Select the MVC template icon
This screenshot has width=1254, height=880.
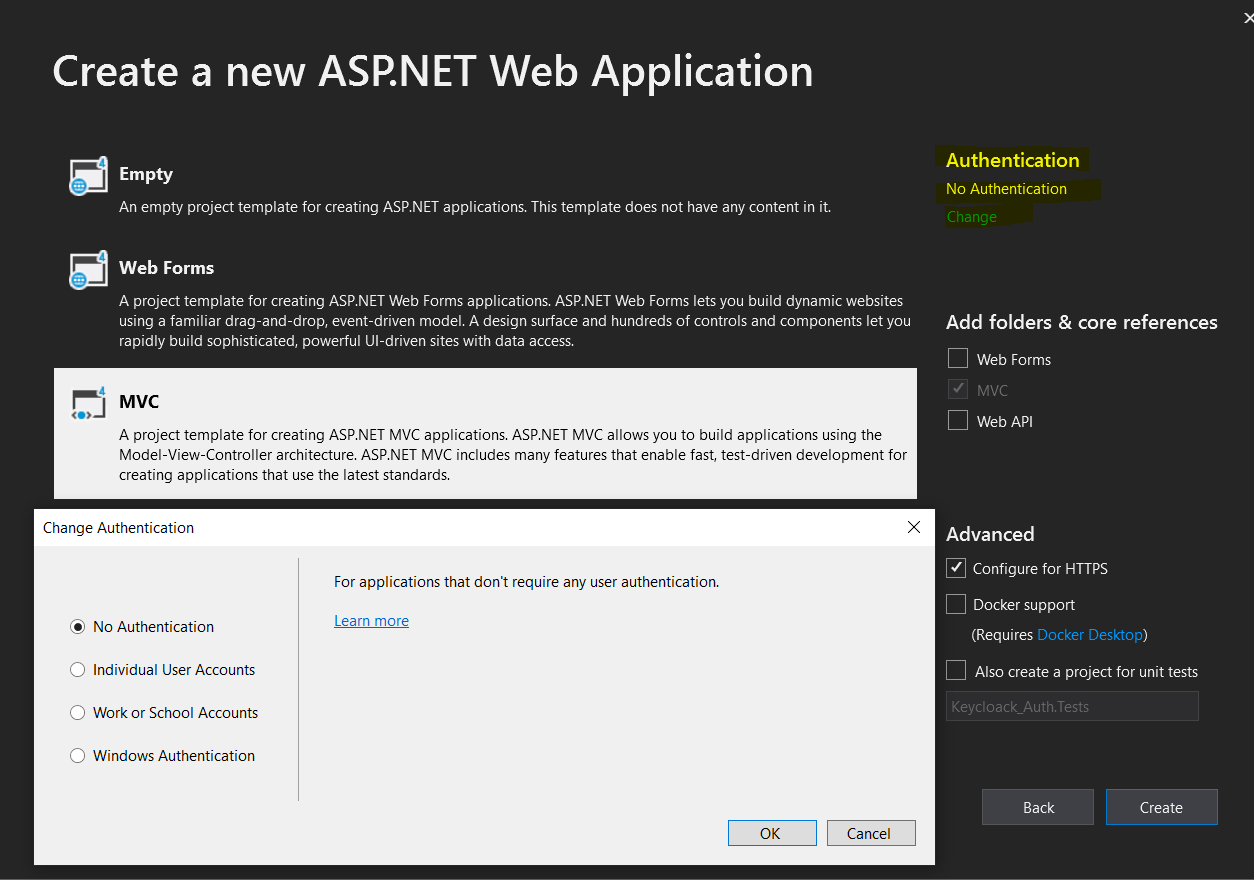coord(88,403)
